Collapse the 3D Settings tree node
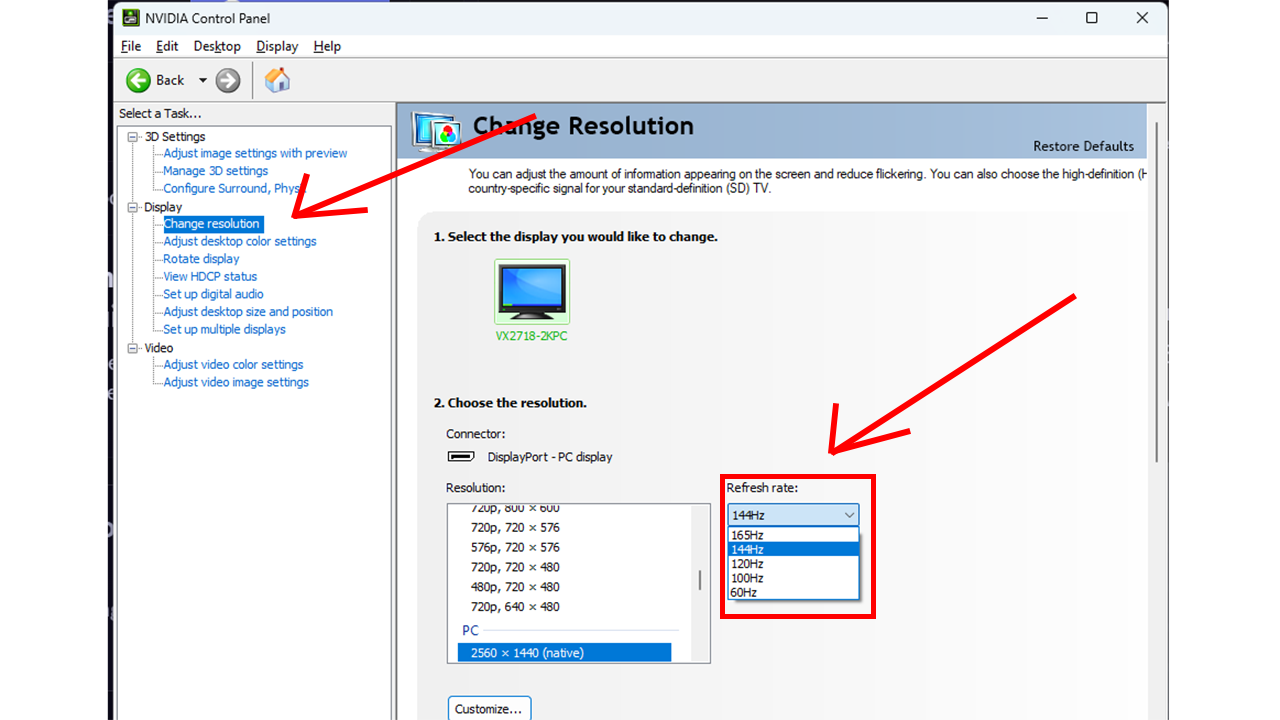This screenshot has width=1280, height=720. point(134,137)
